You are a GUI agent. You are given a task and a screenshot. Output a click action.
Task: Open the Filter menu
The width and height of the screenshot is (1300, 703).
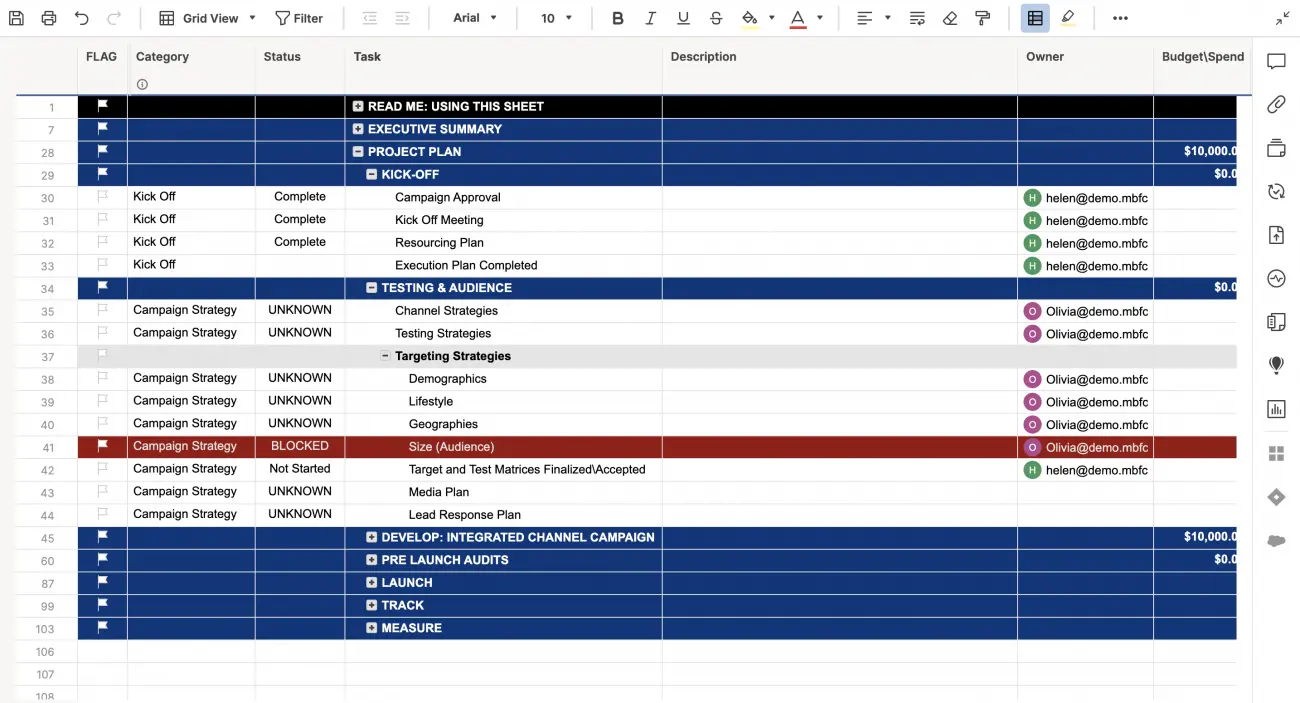(300, 17)
